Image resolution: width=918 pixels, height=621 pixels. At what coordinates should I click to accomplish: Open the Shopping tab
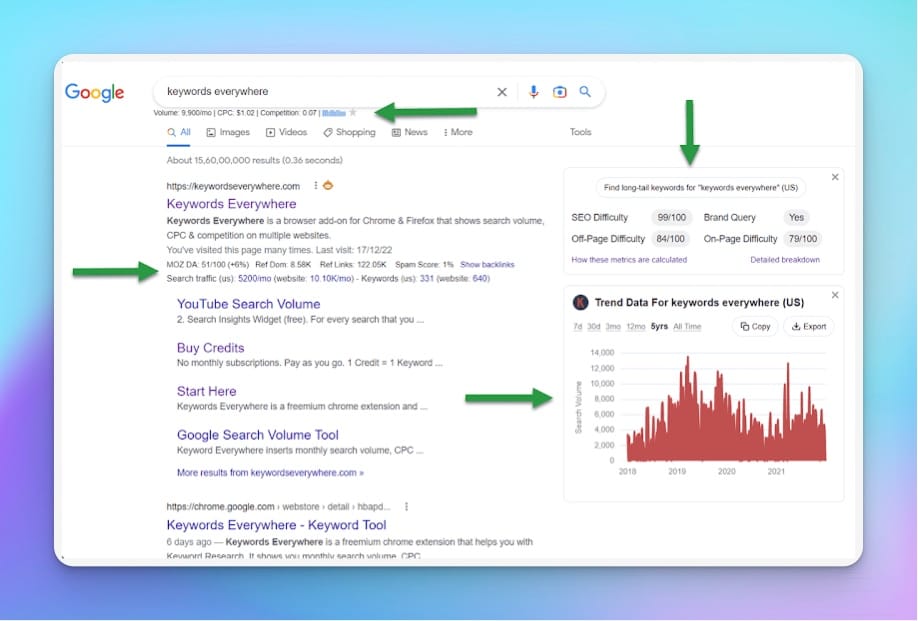point(349,132)
